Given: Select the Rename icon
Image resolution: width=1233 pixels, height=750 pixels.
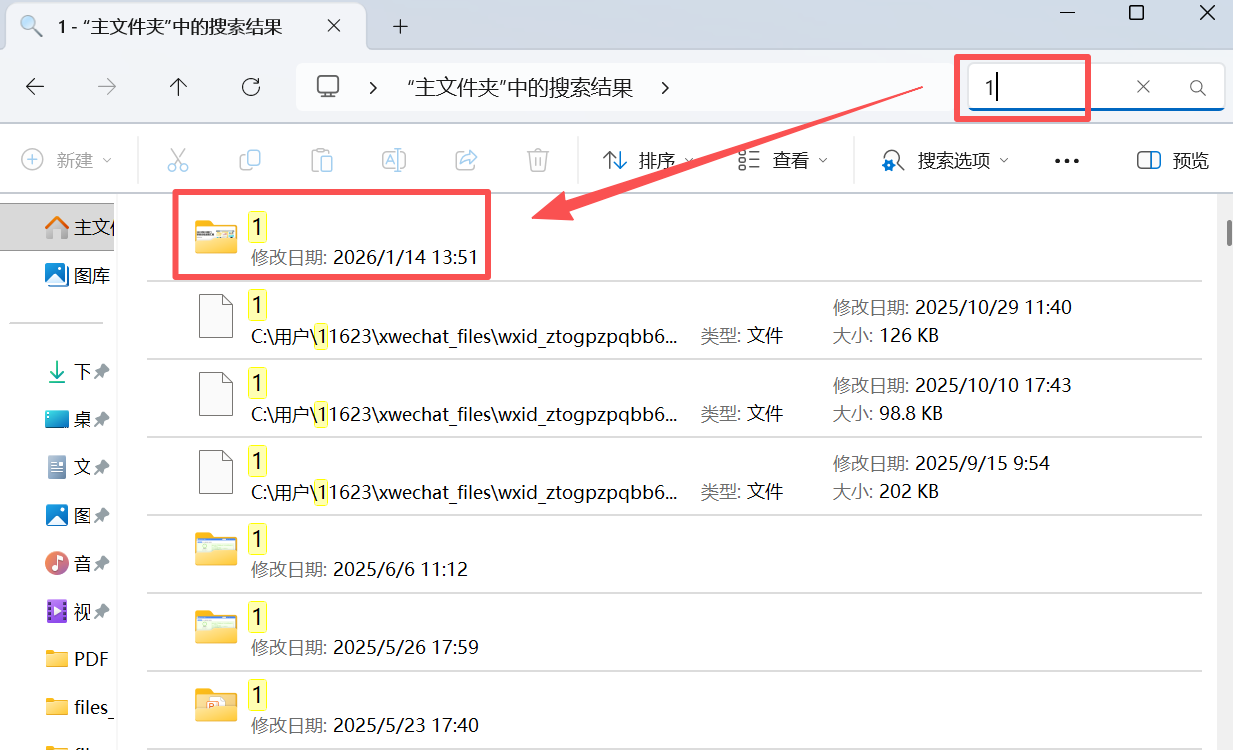Looking at the screenshot, I should pyautogui.click(x=393, y=159).
